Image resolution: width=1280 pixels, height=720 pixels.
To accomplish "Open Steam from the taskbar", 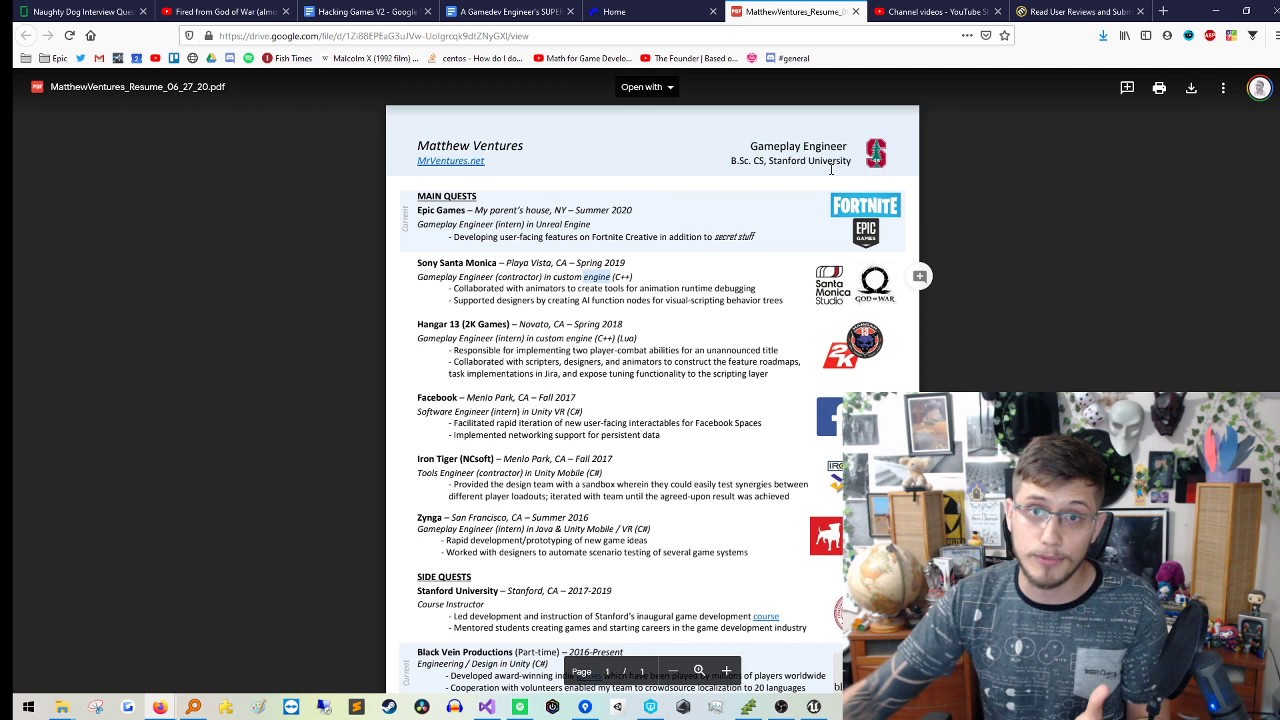I will [389, 707].
